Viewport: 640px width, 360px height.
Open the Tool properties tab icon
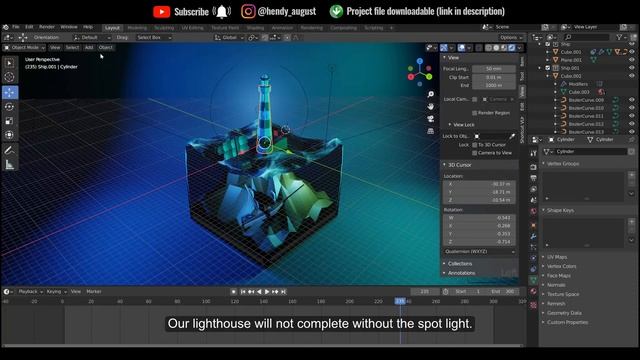coord(533,153)
